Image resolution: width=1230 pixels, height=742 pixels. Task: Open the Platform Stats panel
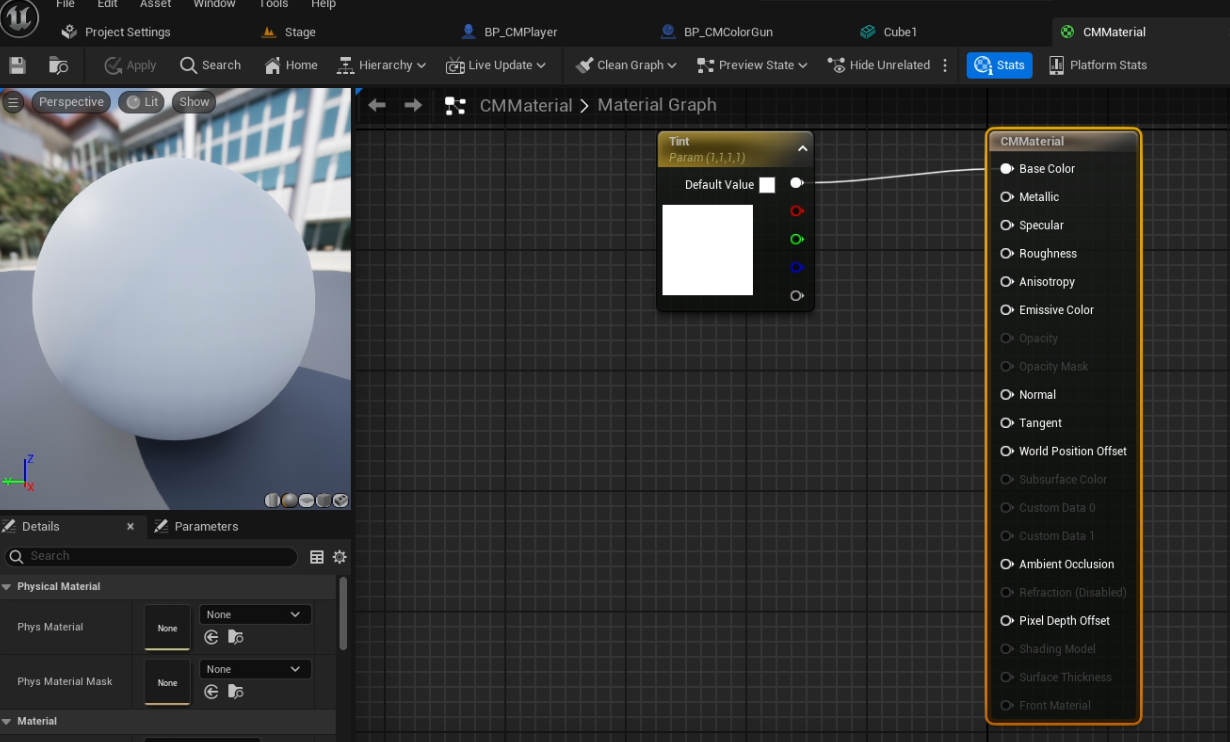[1097, 64]
